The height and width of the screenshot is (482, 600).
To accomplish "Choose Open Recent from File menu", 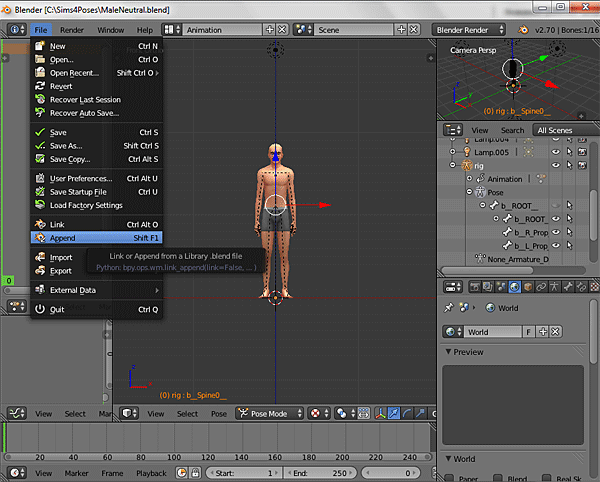I will pyautogui.click(x=96, y=73).
